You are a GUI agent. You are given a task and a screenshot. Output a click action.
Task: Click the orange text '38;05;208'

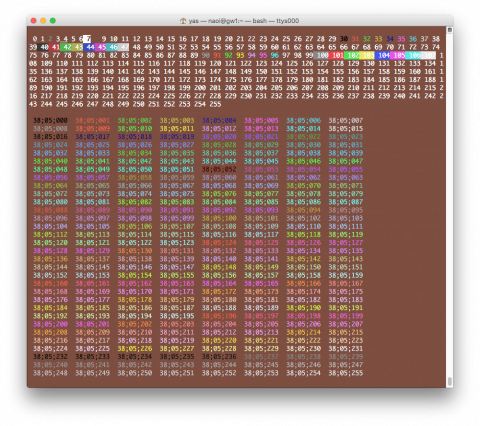click(50, 332)
